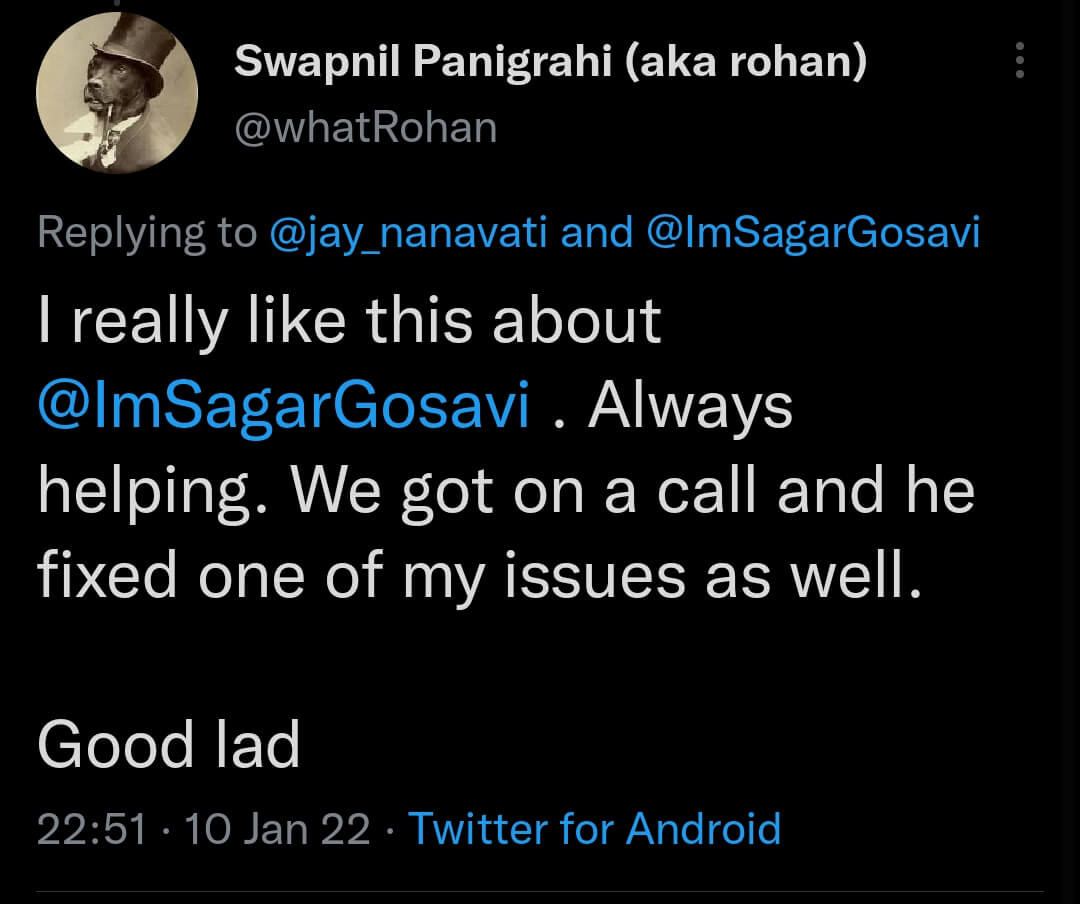This screenshot has width=1080, height=904.
Task: Open @jay_nanavati in the replying-to line
Action: (x=410, y=233)
